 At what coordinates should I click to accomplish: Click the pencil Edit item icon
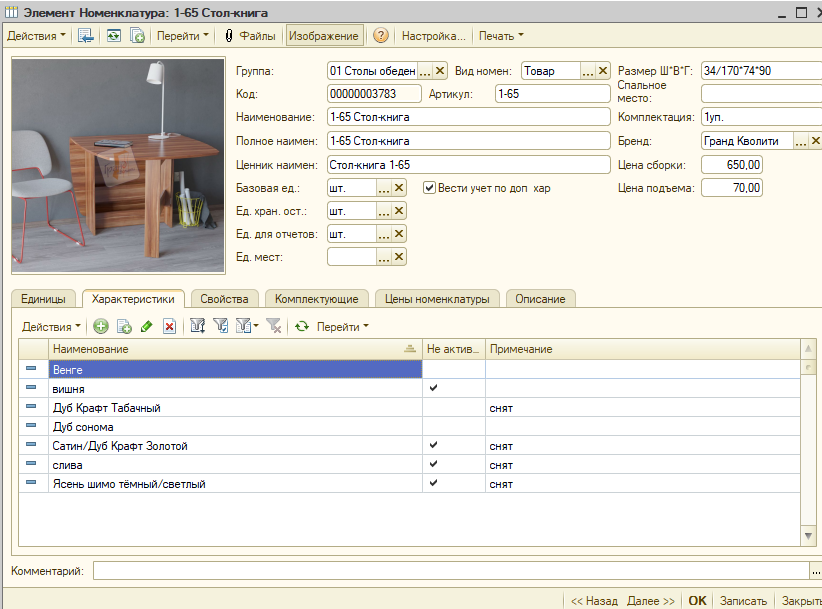(x=147, y=326)
